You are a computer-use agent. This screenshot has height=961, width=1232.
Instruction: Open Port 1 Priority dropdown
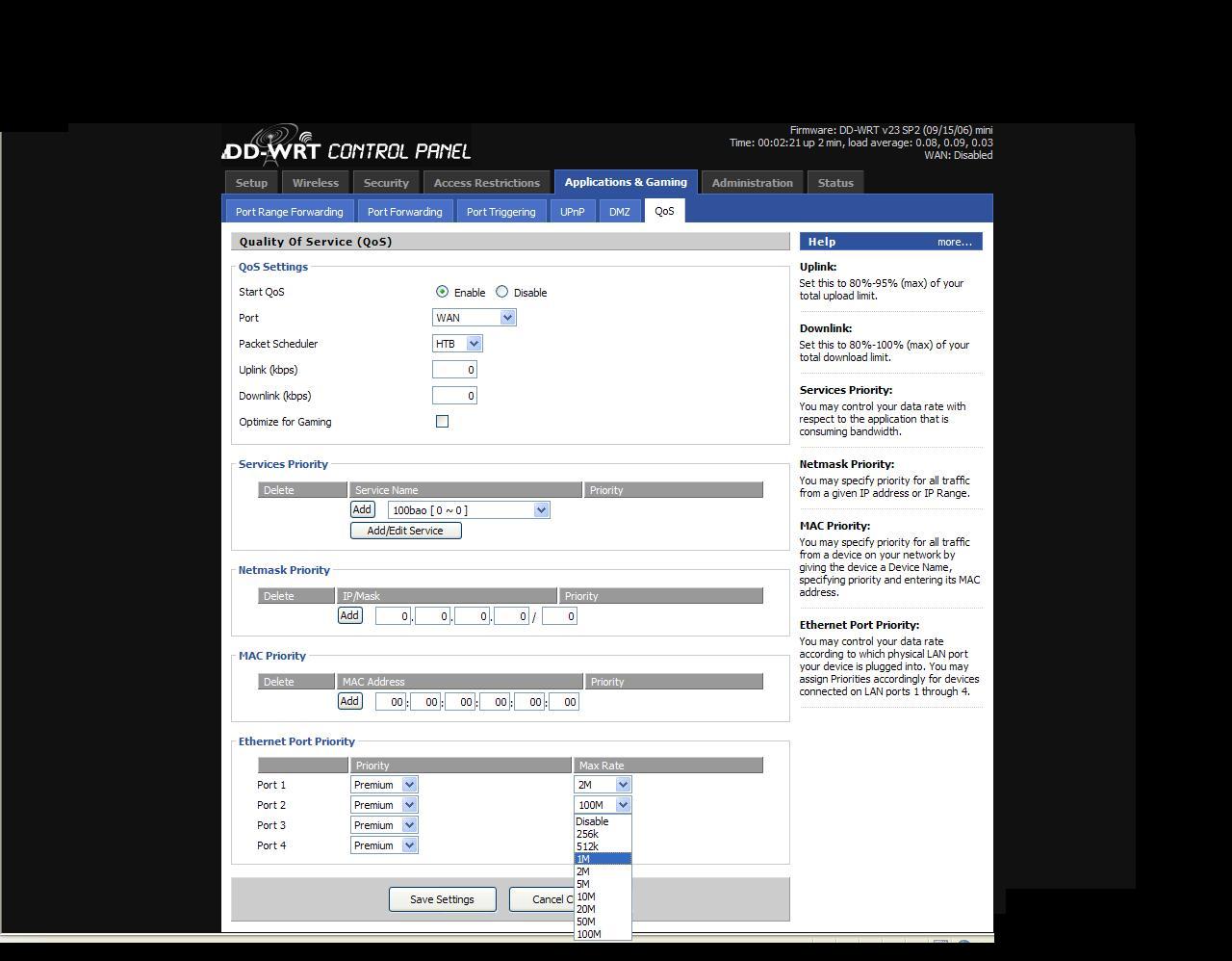pos(384,785)
